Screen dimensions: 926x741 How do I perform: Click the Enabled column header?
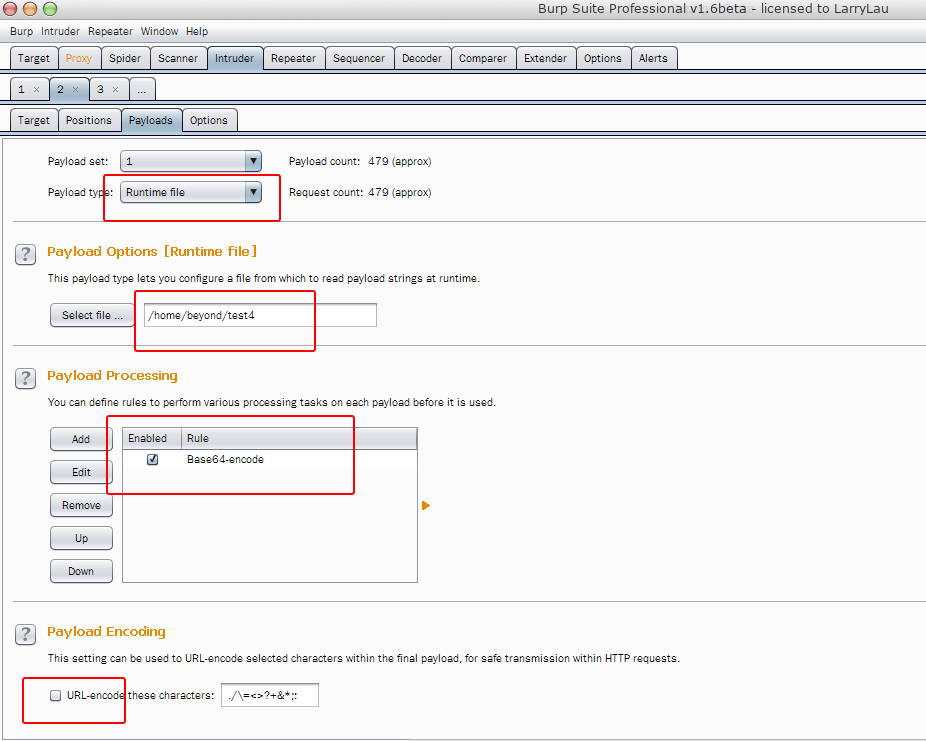[x=152, y=439]
